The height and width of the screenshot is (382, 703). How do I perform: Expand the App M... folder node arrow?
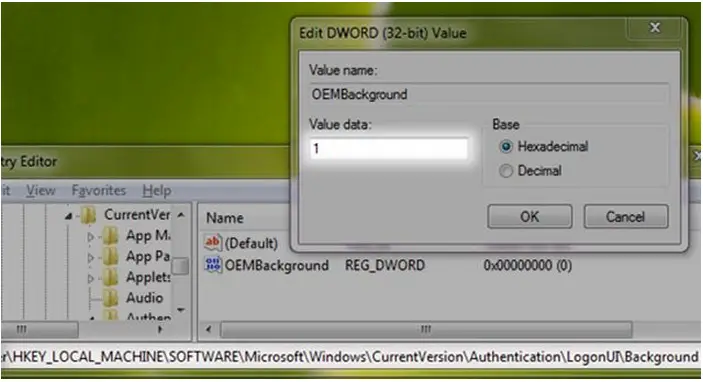(91, 236)
